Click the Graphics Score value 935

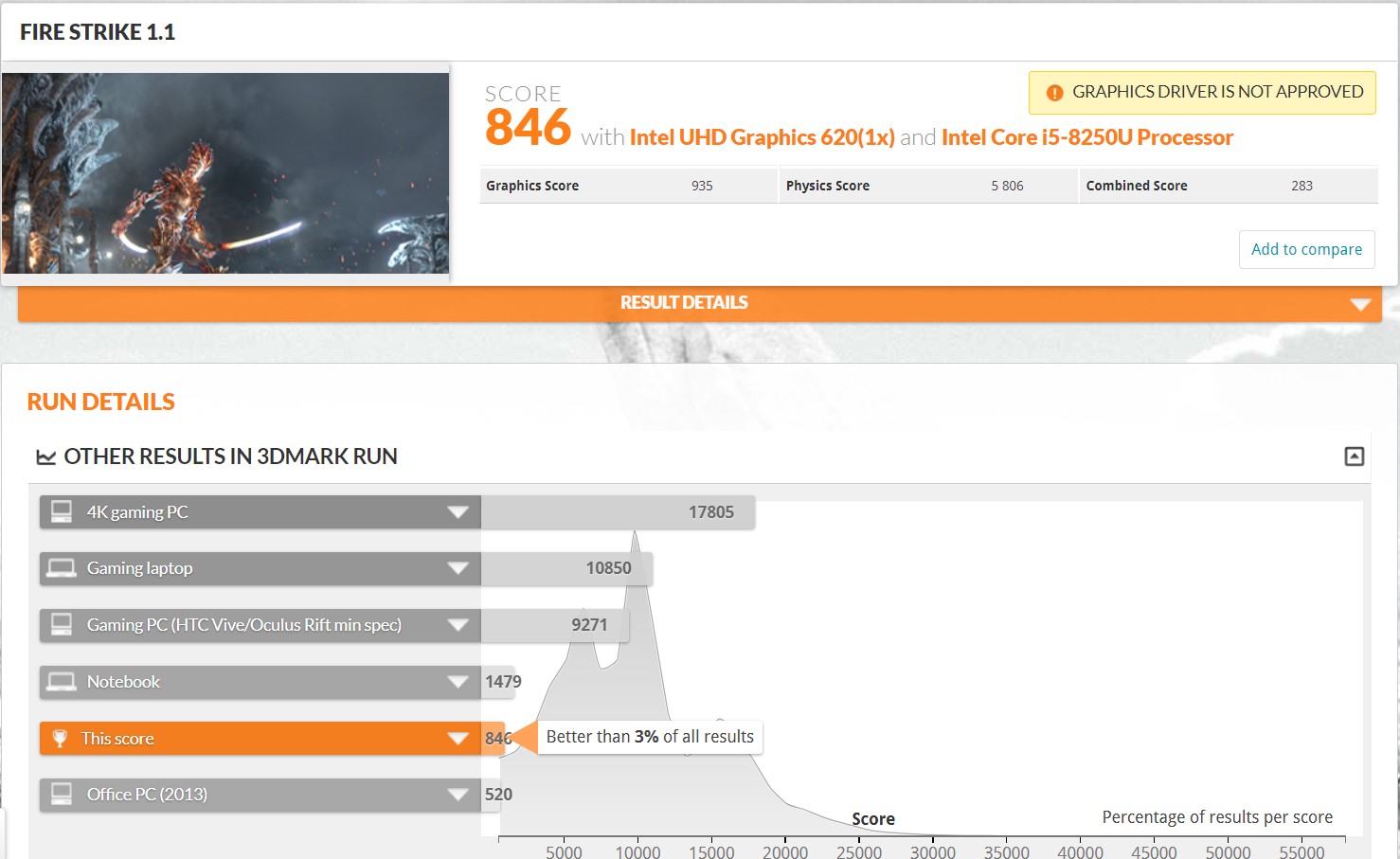702,186
